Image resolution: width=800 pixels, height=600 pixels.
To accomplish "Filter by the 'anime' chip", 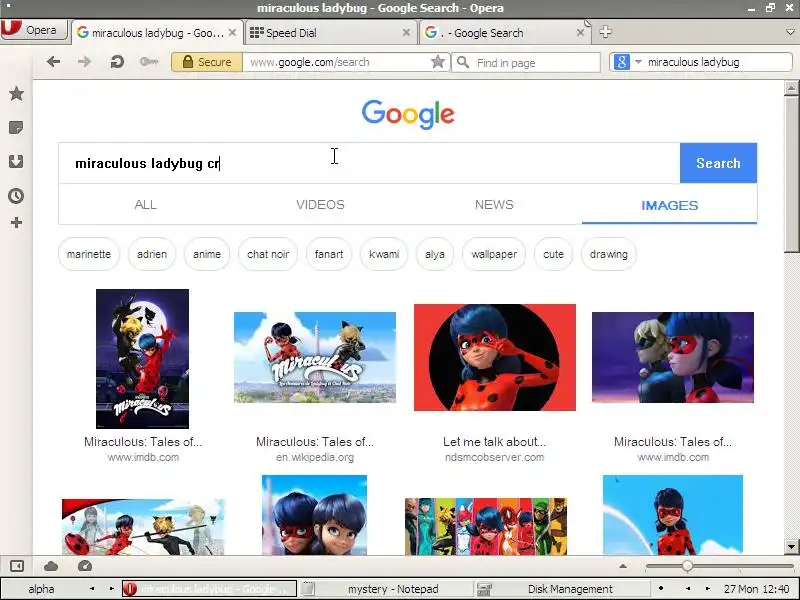I will (x=207, y=254).
